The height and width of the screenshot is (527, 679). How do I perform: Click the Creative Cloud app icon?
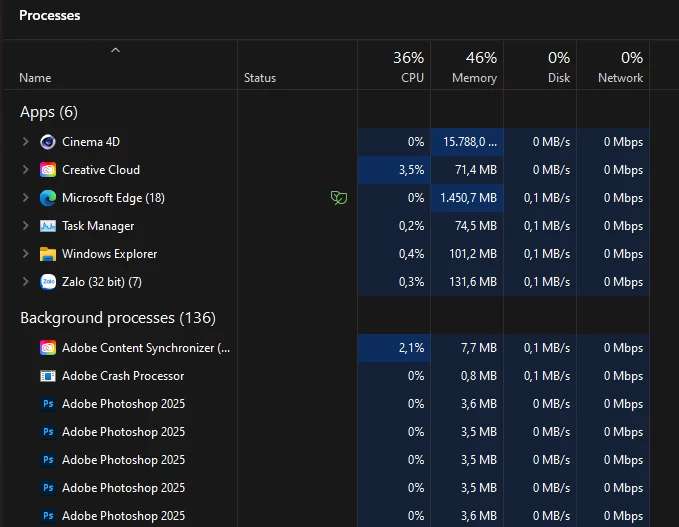(x=48, y=170)
